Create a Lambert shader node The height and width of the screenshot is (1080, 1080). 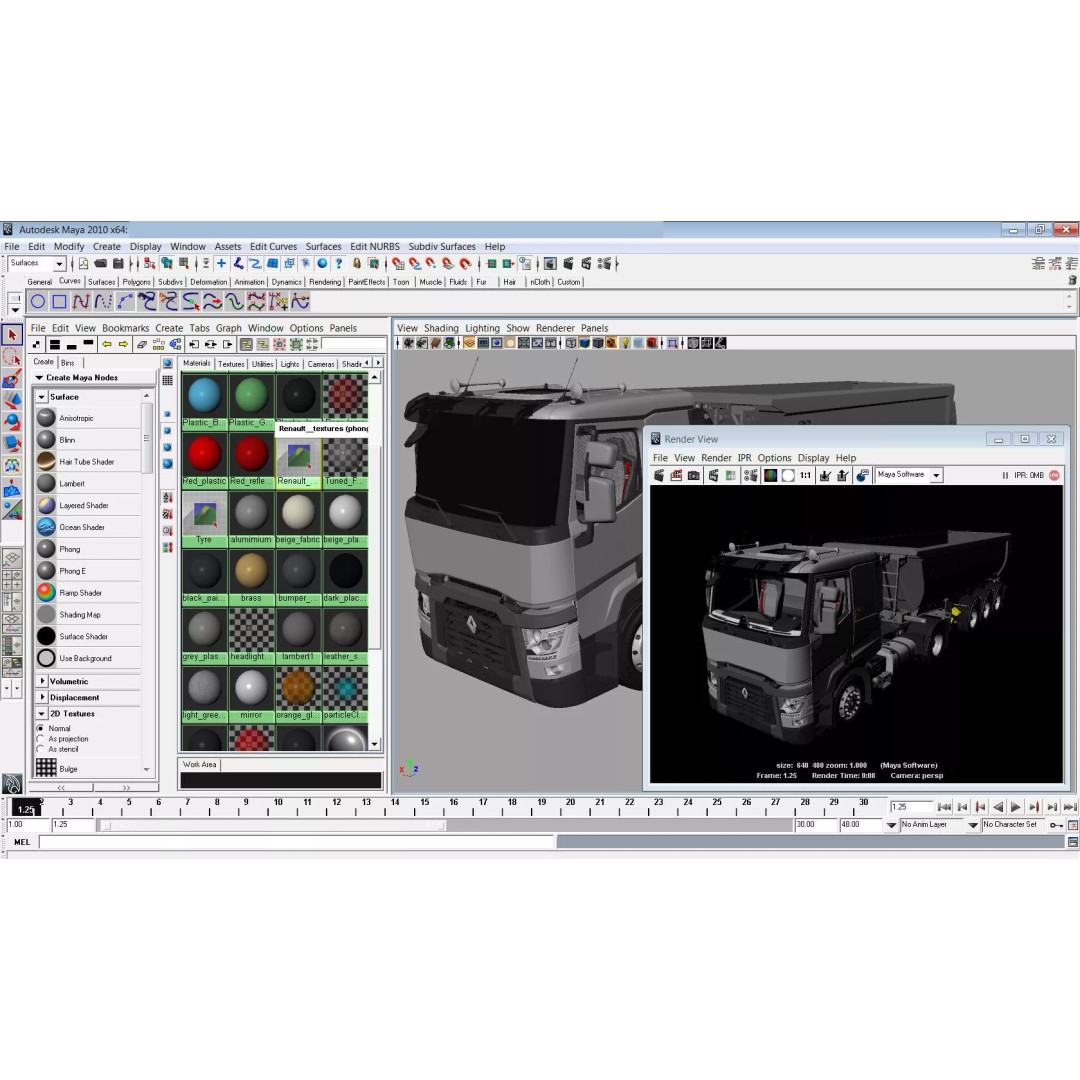tap(88, 484)
